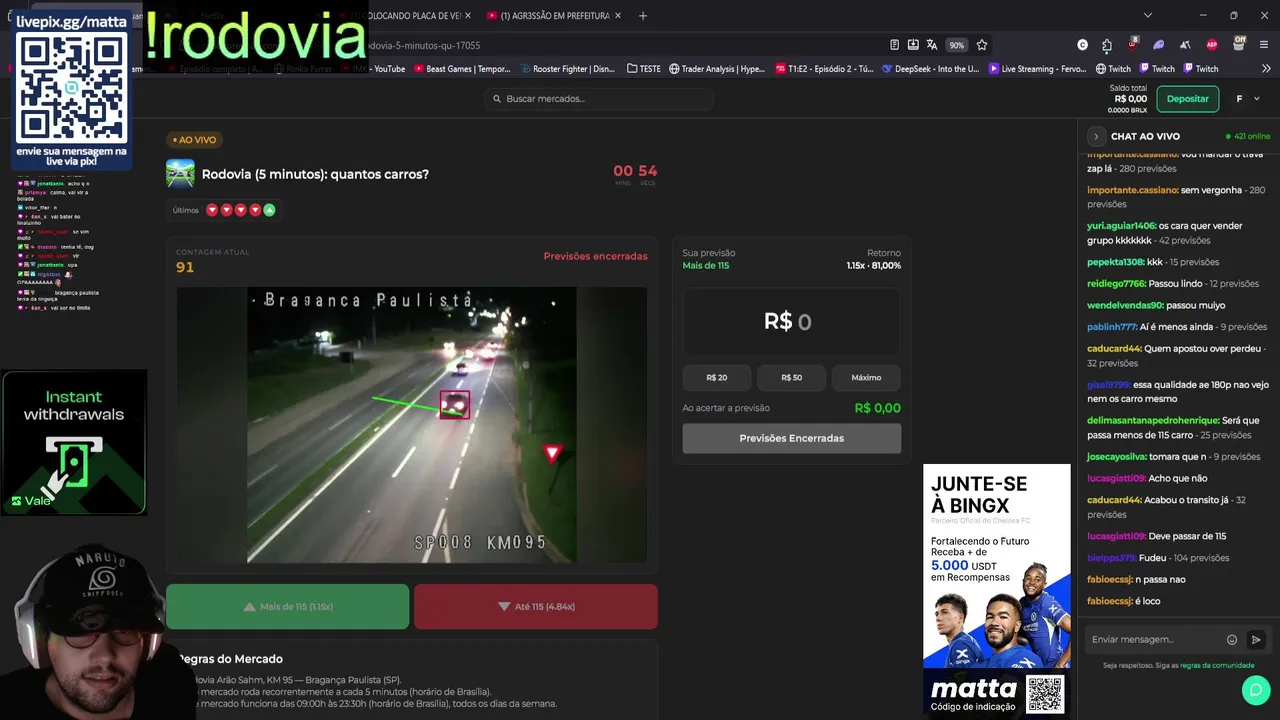This screenshot has width=1280, height=720.
Task: Choose Mais de 115 (1.15x) option
Action: pos(288,606)
